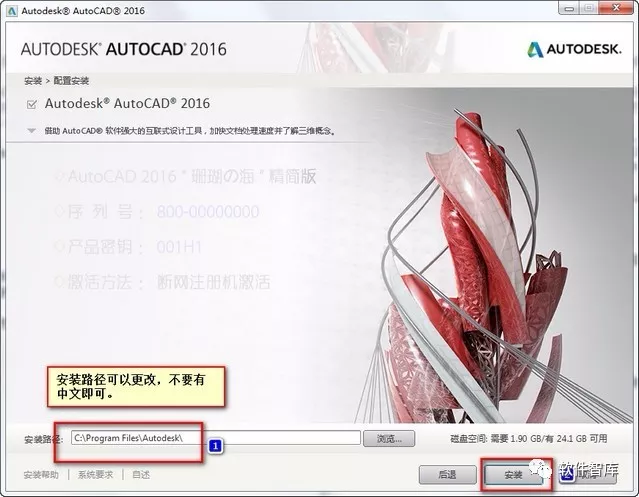The image size is (639, 497).
Task: Click the 安装 breadcrumb text
Action: click(33, 81)
